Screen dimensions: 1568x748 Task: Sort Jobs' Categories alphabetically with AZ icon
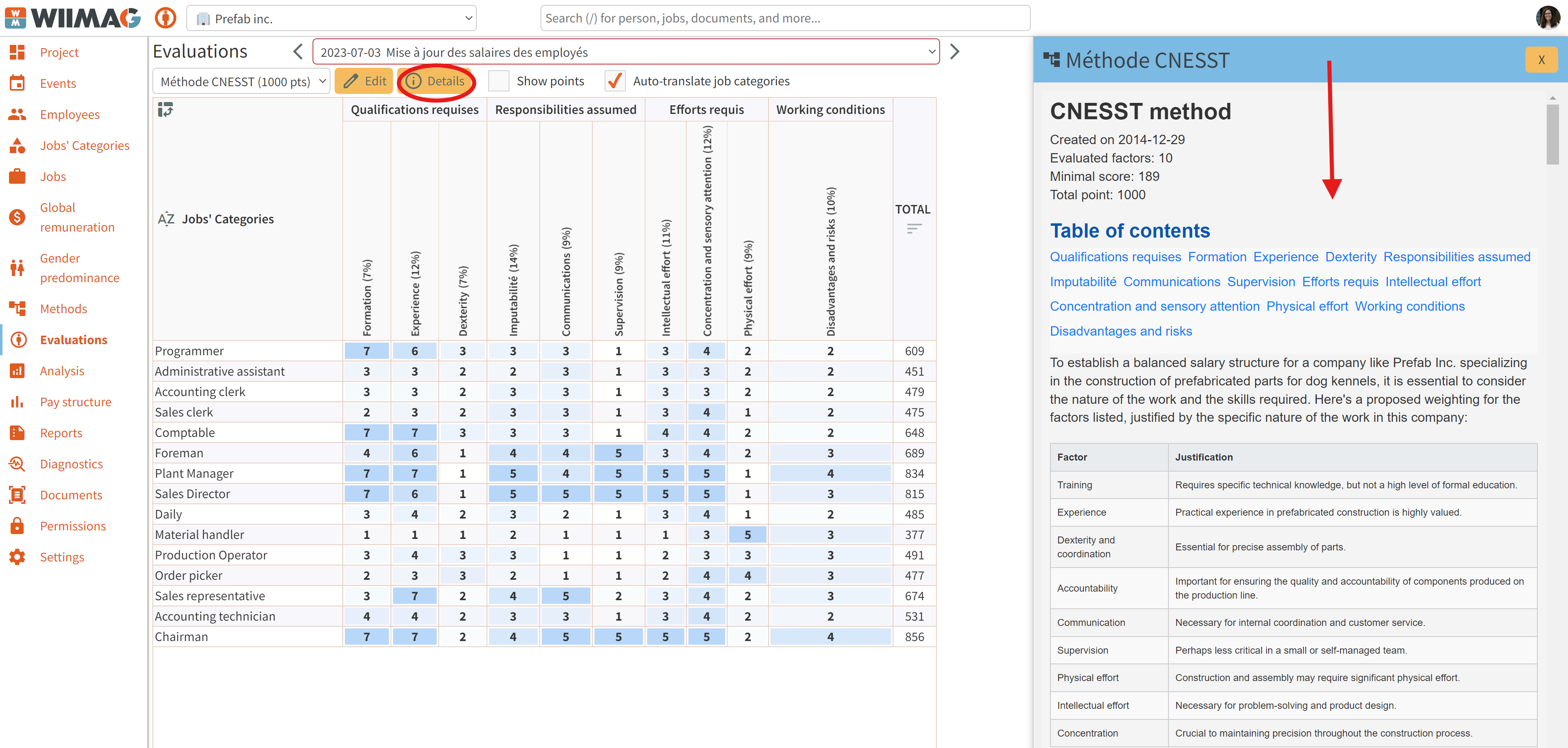coord(166,219)
